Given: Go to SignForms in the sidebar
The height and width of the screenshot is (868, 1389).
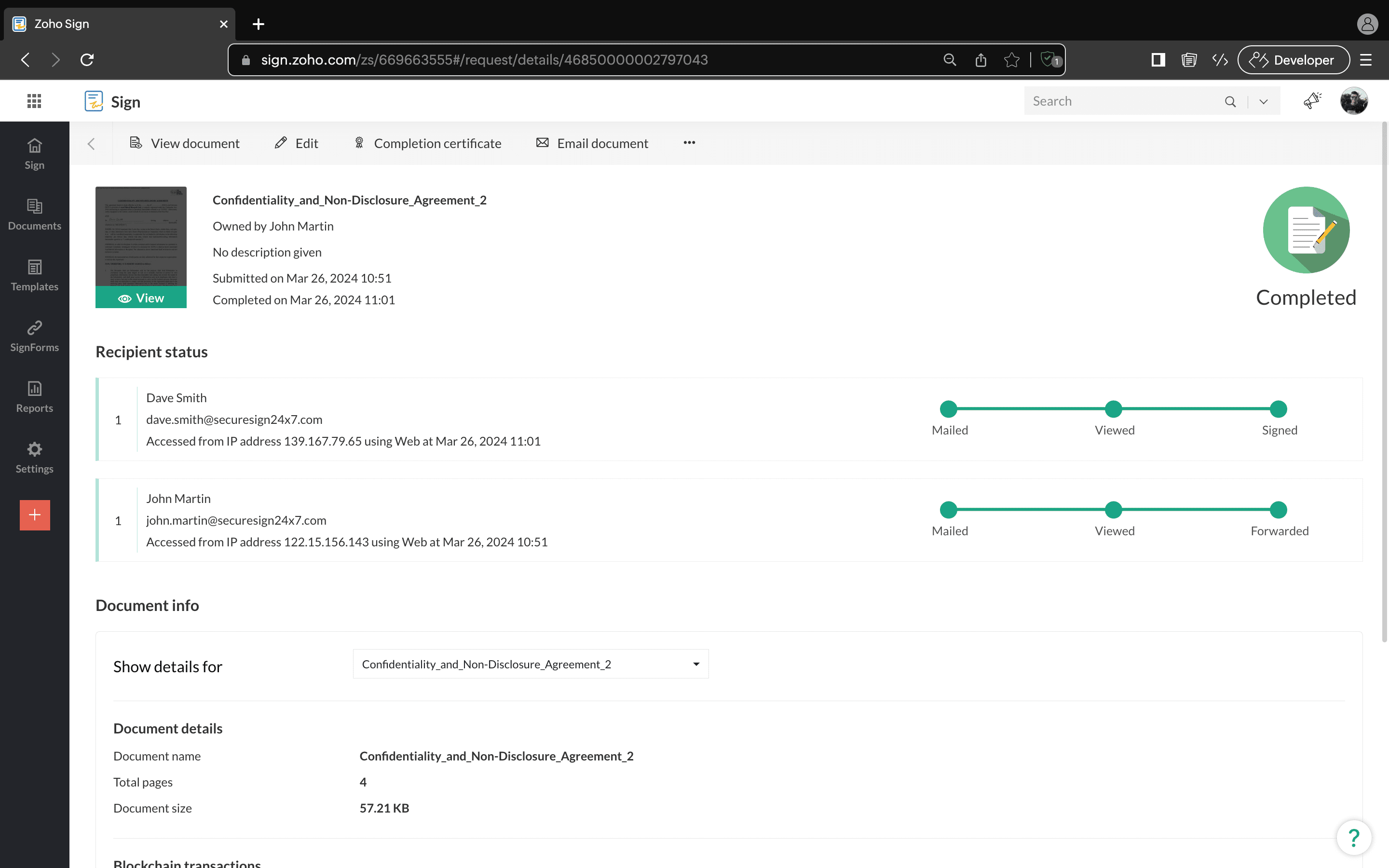Looking at the screenshot, I should point(34,337).
